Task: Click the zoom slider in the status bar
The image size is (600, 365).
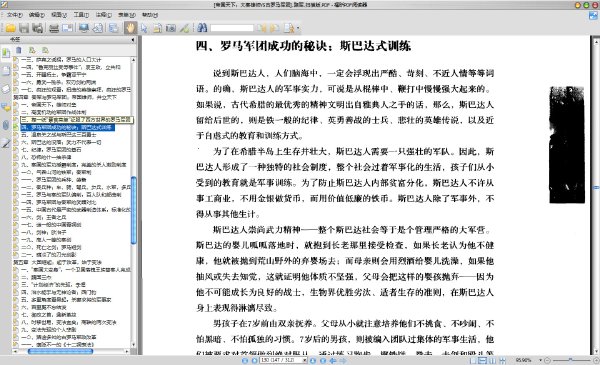Action: [x=570, y=360]
